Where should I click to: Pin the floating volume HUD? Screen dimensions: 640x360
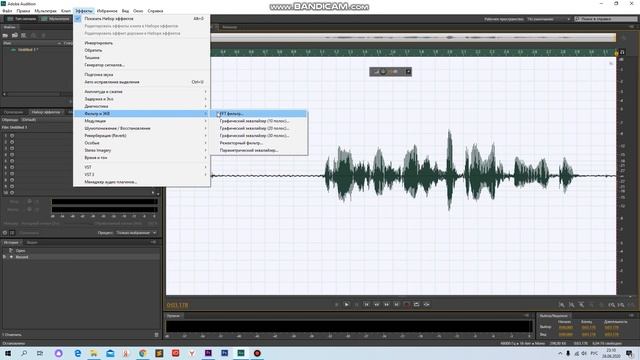408,72
